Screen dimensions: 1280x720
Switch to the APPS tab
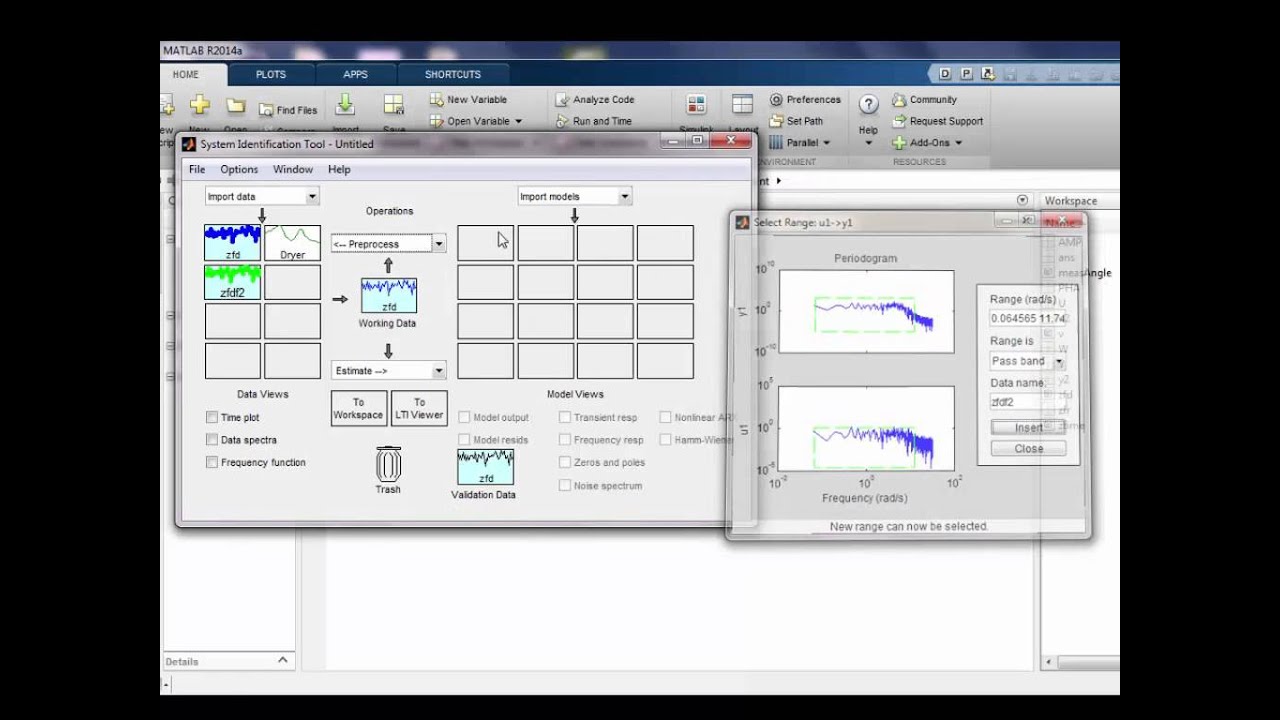tap(355, 74)
